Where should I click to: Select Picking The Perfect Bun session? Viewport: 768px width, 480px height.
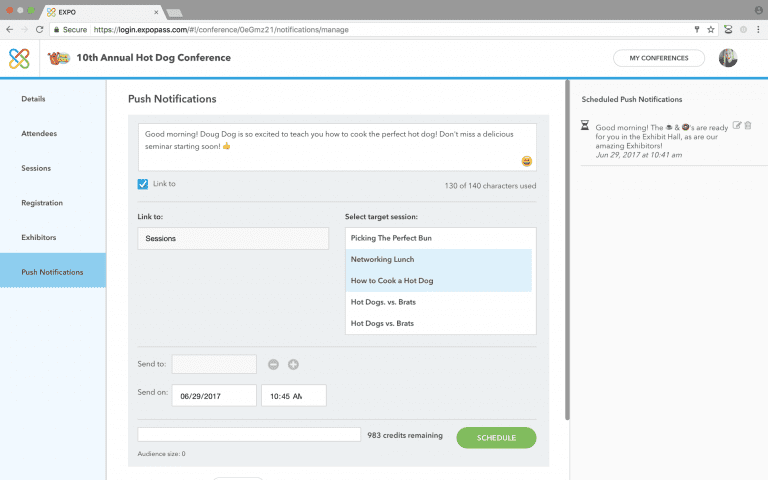click(x=440, y=239)
